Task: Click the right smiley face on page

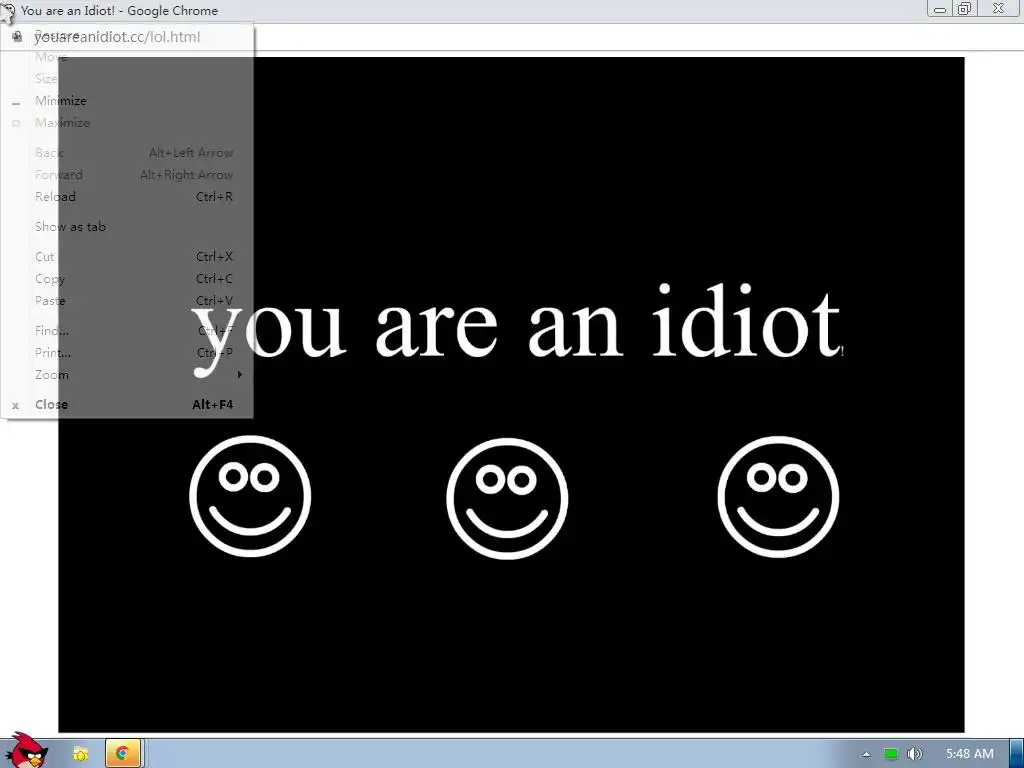Action: pyautogui.click(x=778, y=496)
